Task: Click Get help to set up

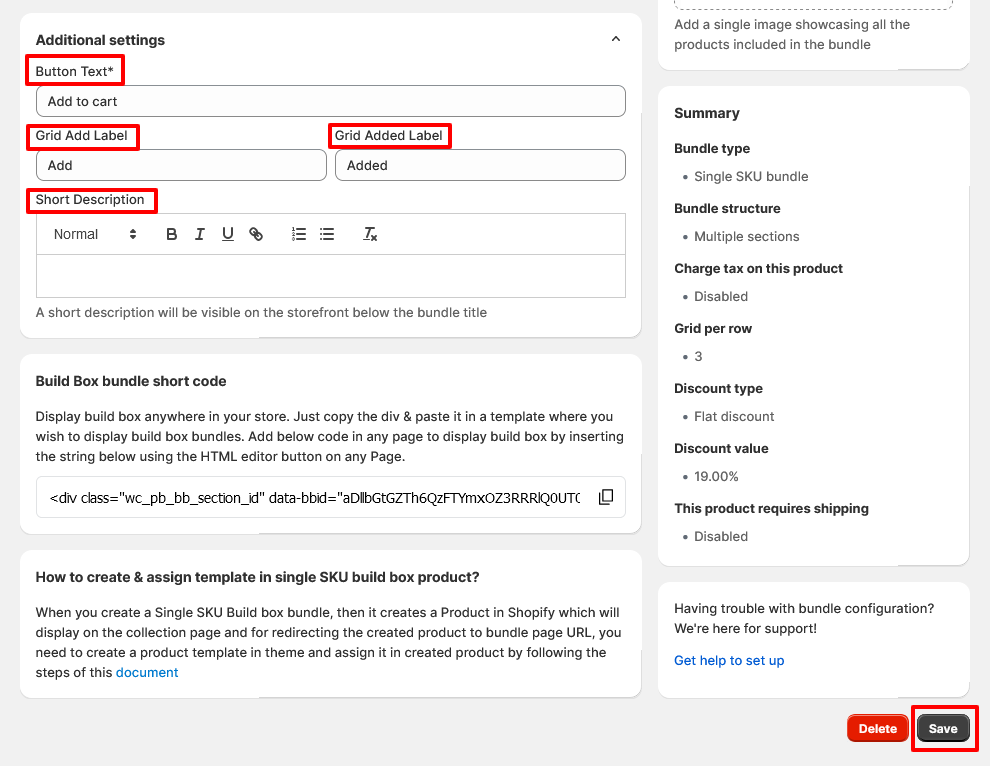Action: (729, 660)
